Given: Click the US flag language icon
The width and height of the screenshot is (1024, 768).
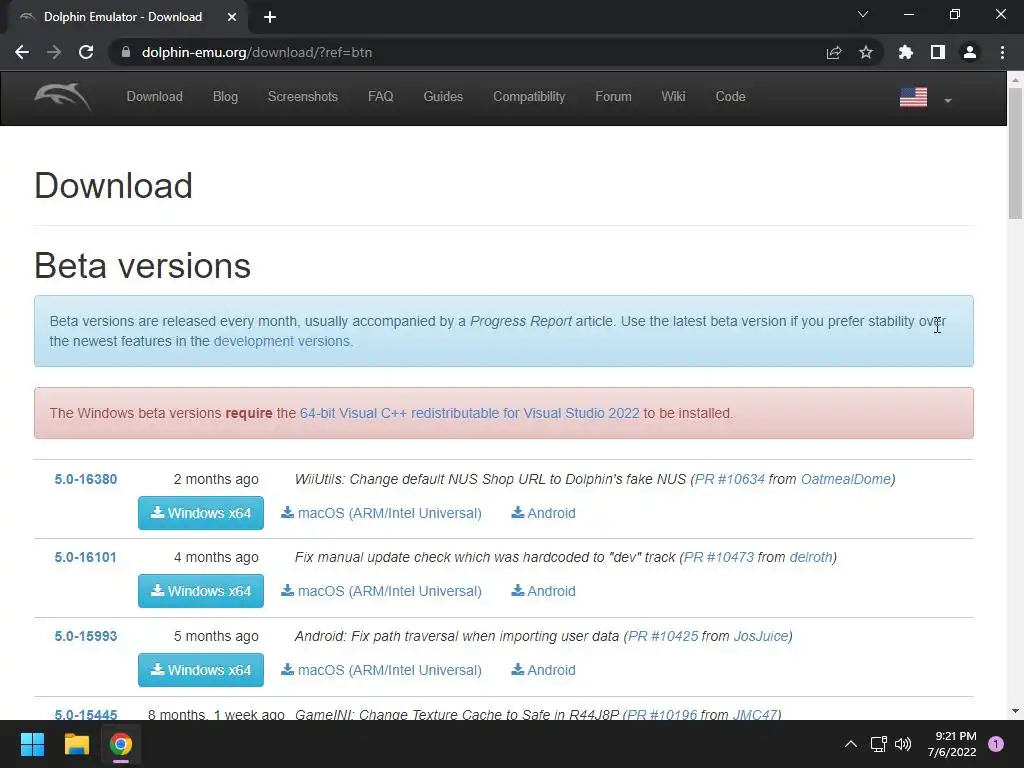Looking at the screenshot, I should pos(913,97).
